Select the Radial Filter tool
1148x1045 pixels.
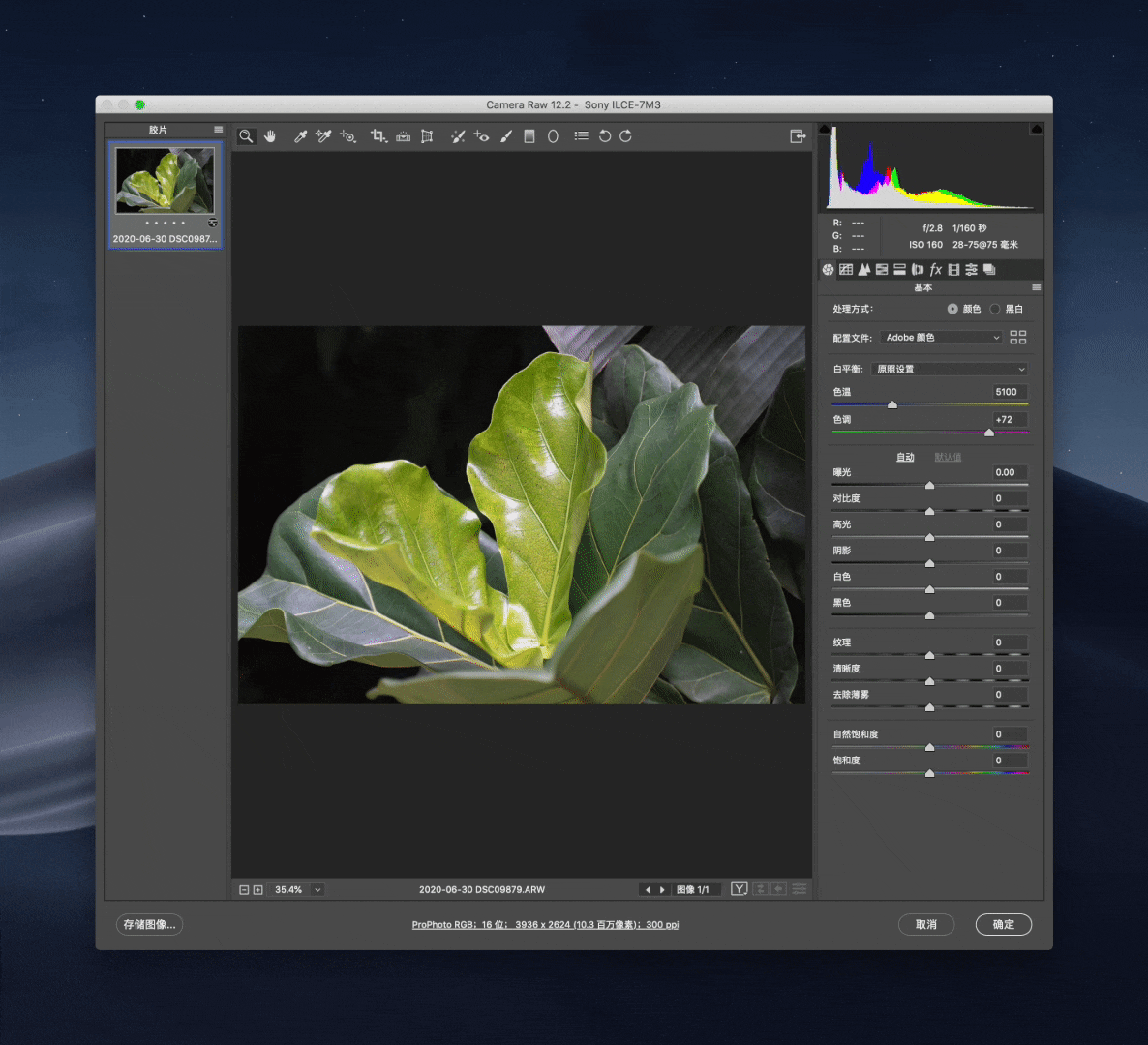coord(553,136)
